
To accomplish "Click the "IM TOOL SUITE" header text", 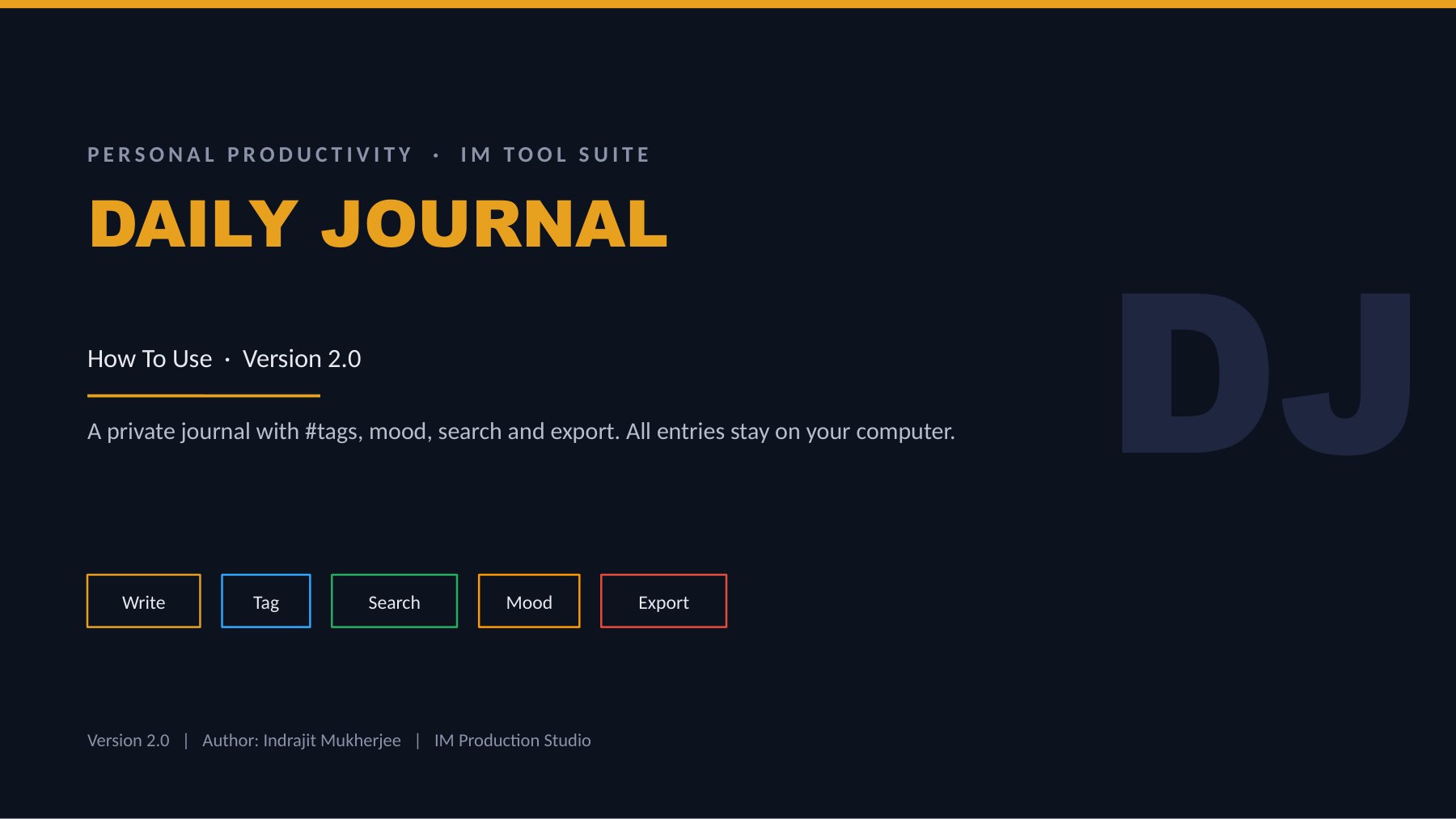I will tap(555, 154).
